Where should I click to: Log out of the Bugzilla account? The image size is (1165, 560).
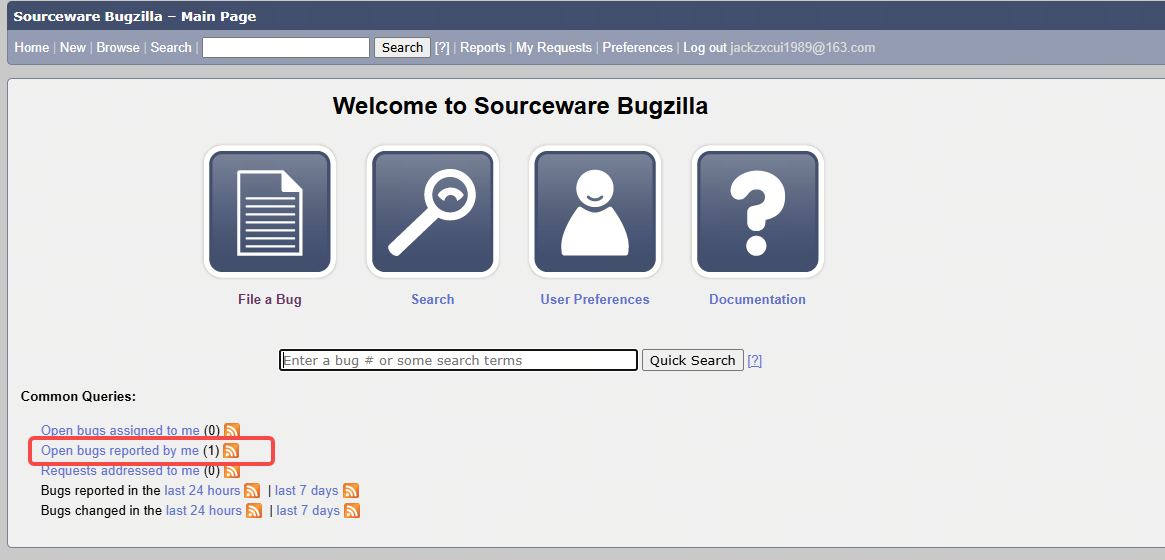click(x=705, y=48)
